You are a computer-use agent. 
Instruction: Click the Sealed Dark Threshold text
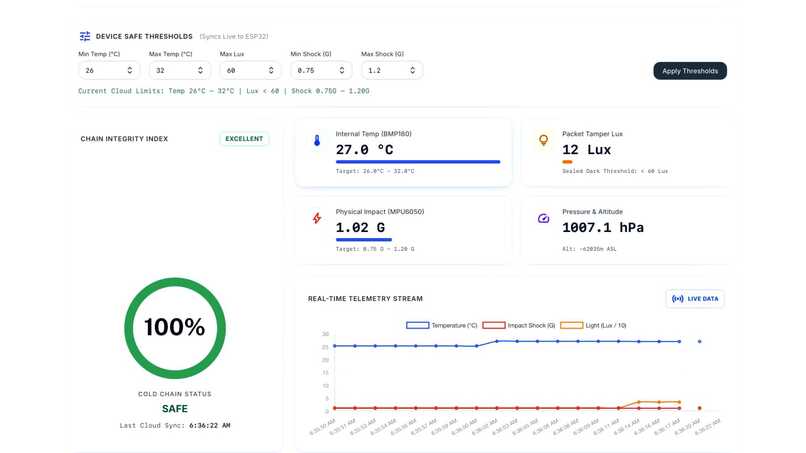click(615, 171)
